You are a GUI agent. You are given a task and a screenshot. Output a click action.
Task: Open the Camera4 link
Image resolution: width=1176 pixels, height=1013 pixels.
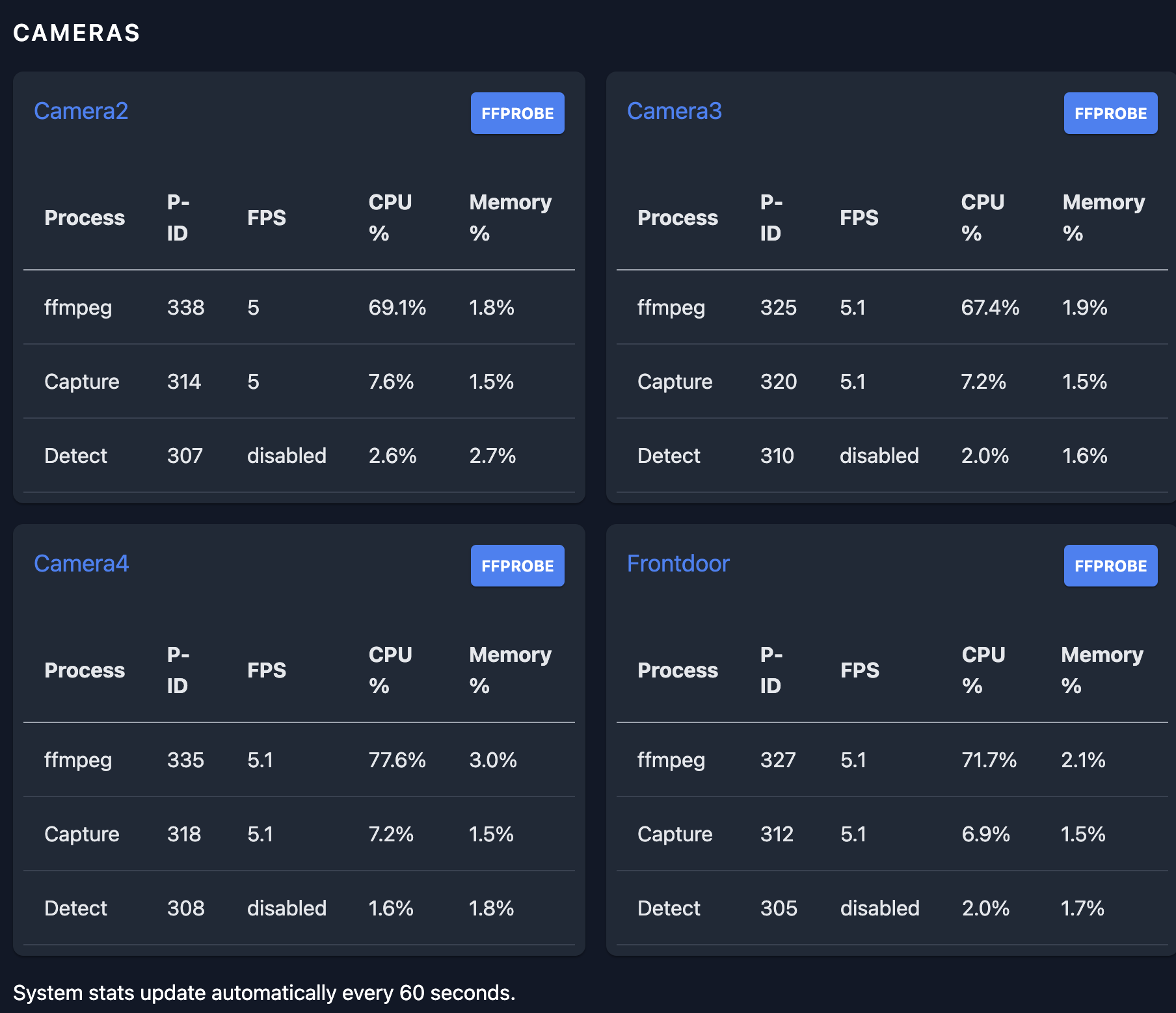pyautogui.click(x=81, y=564)
